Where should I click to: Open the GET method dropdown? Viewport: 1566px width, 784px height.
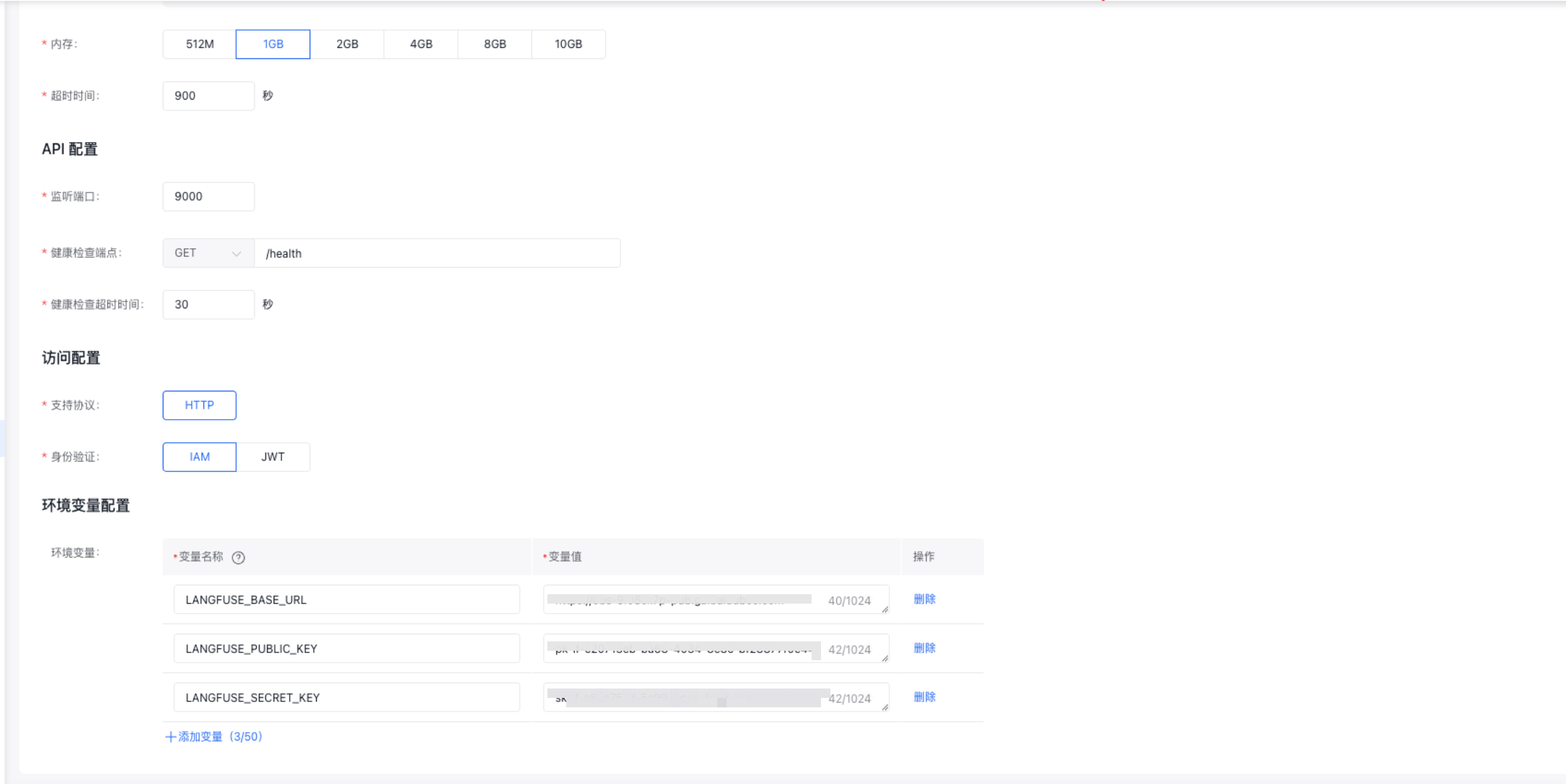coord(208,253)
